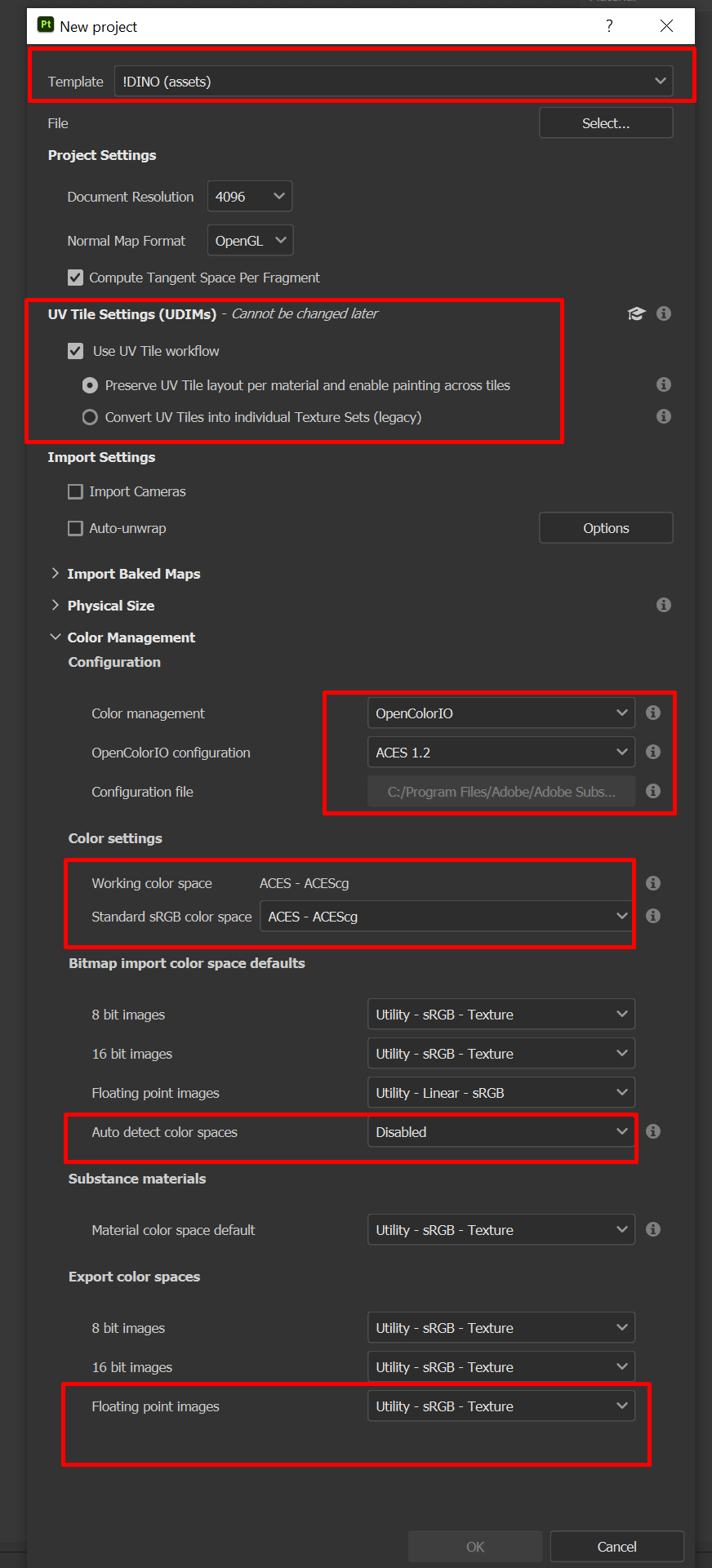The image size is (712, 1568).
Task: Enable Auto-unwrap checkbox
Action: pyautogui.click(x=75, y=528)
